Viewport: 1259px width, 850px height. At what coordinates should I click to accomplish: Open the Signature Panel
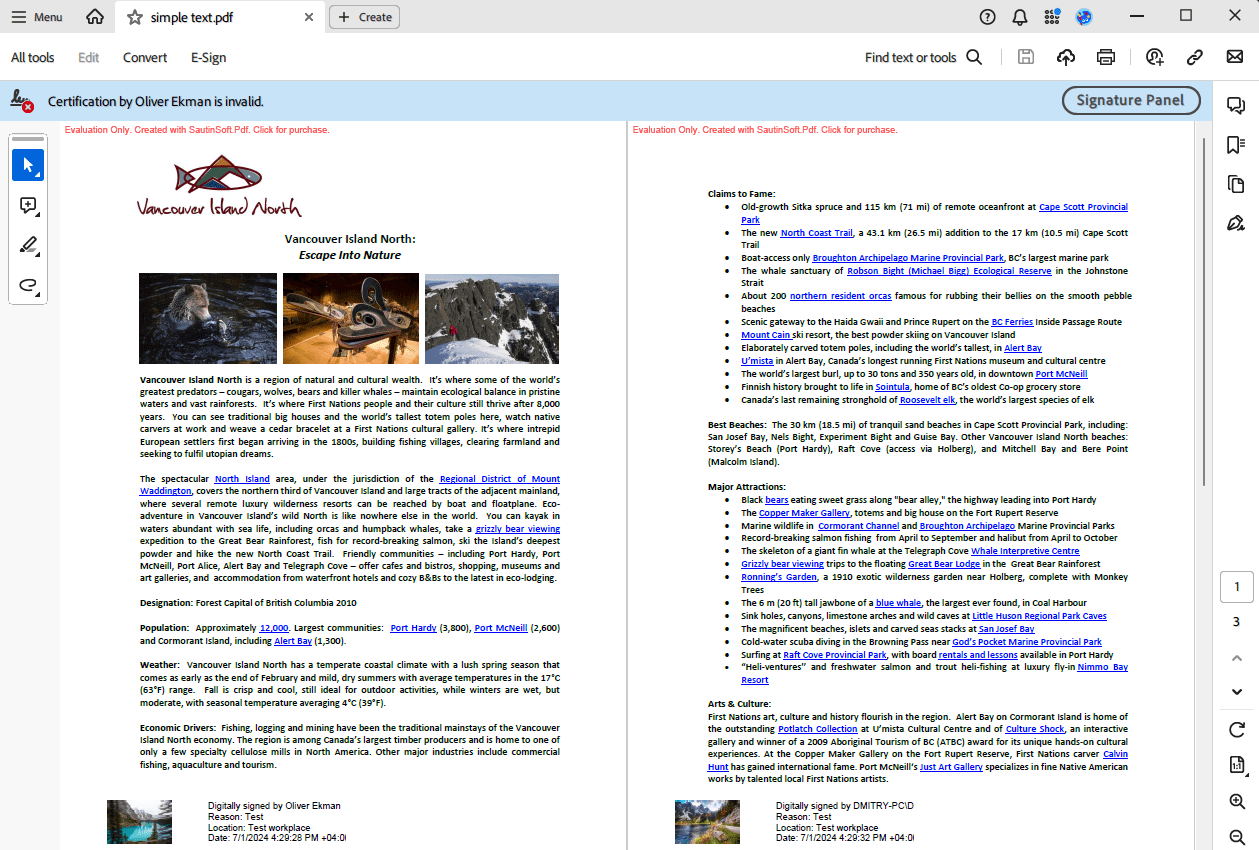(1130, 100)
